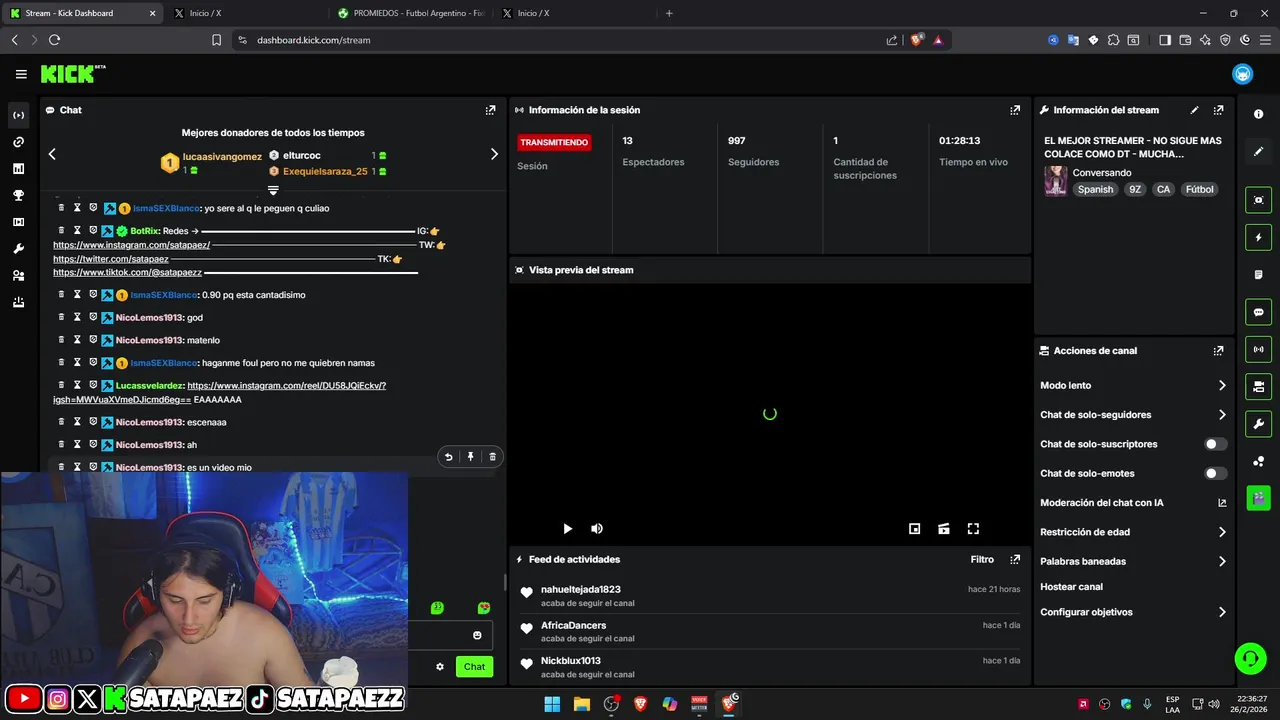This screenshot has height=720, width=1280.
Task: Open the user avatar menu
Action: point(1242,74)
